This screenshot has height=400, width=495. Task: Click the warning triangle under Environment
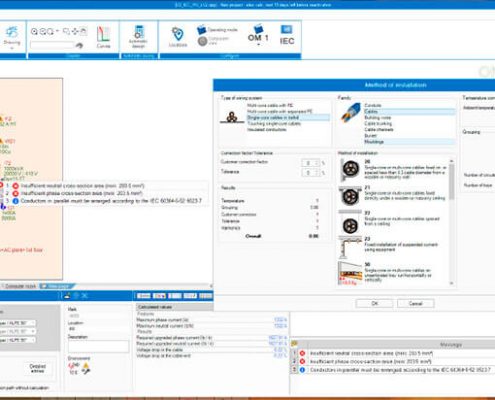click(x=86, y=366)
